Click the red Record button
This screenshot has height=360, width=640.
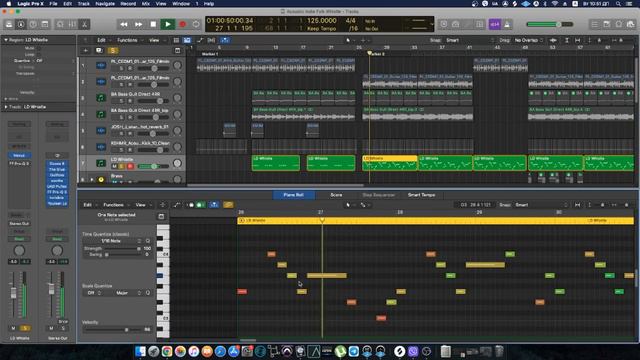point(182,24)
